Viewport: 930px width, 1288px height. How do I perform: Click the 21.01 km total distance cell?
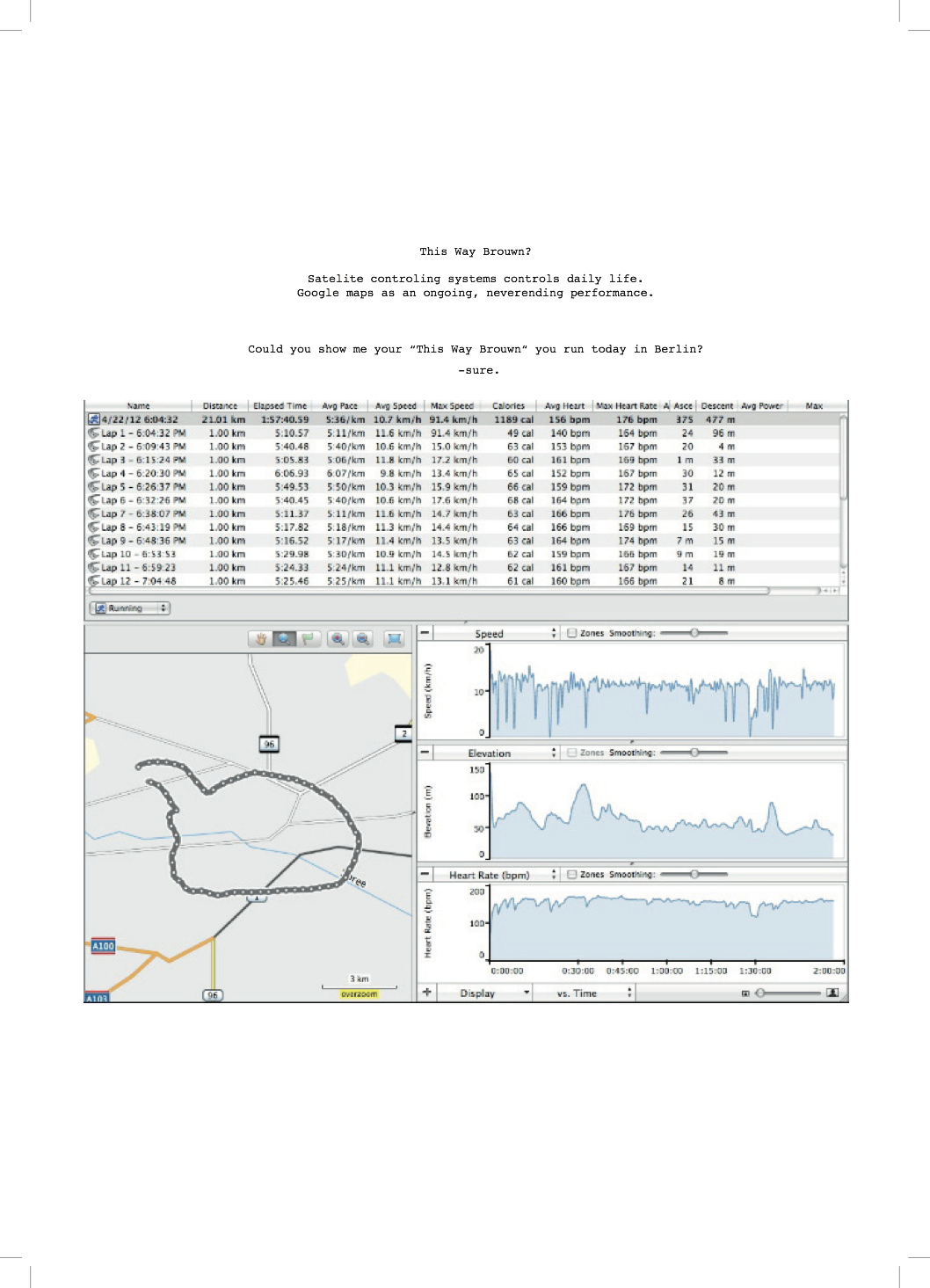point(223,419)
